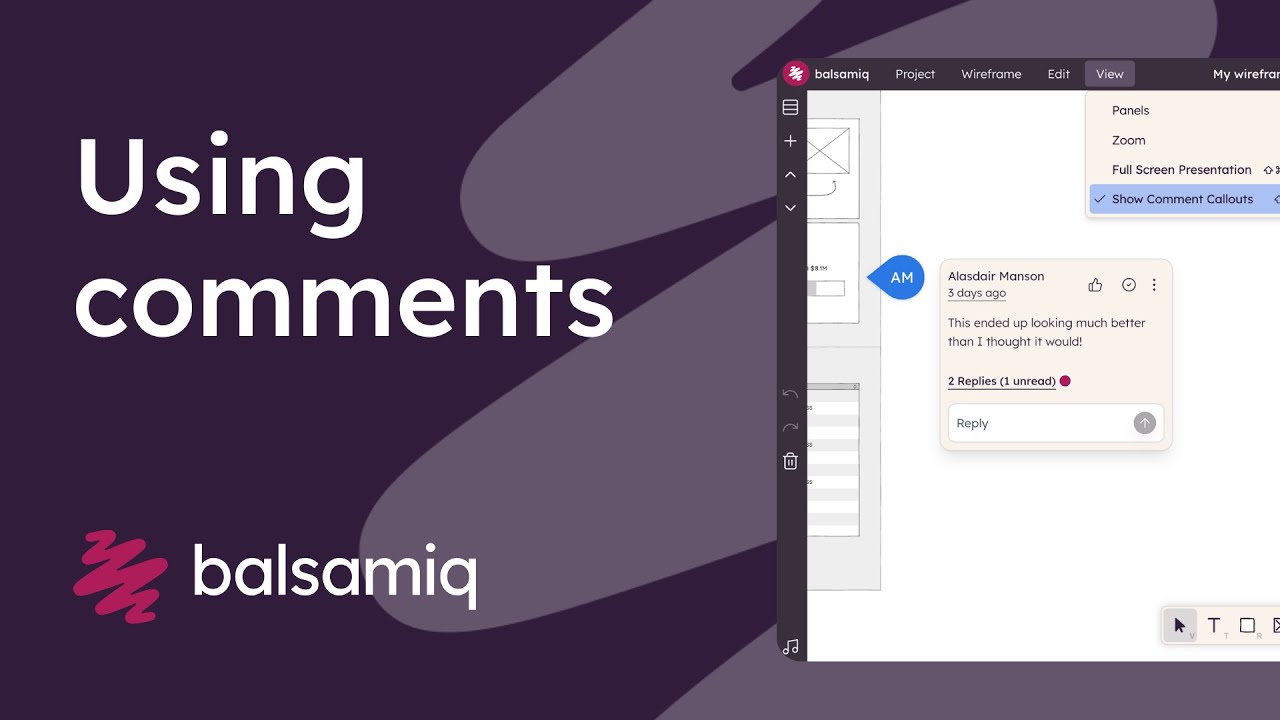Click the 'My wirefram' project title

1246,74
